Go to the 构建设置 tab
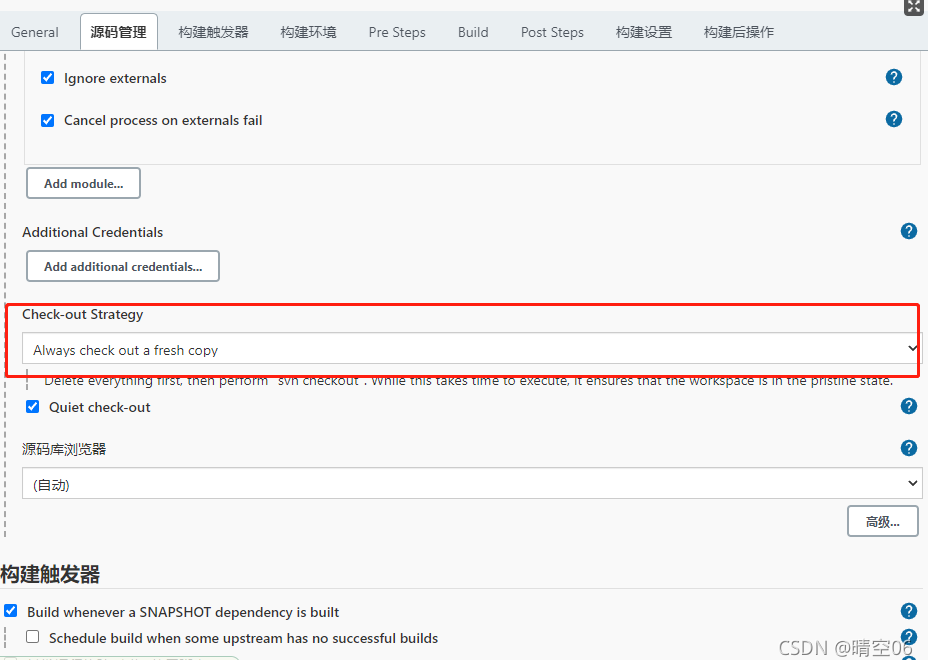The height and width of the screenshot is (666, 928). (x=644, y=32)
